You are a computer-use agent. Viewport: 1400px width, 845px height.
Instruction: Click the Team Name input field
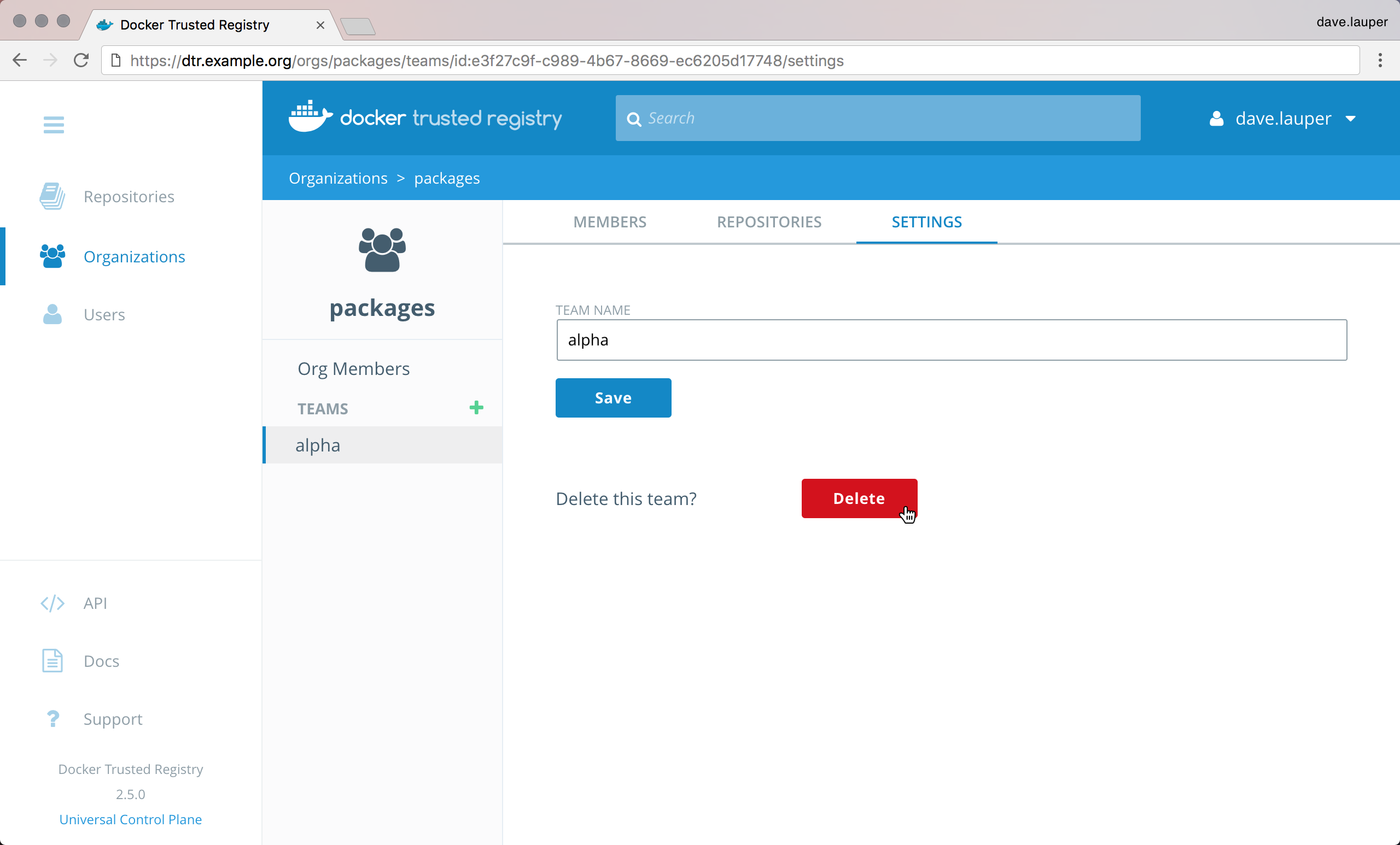click(951, 339)
